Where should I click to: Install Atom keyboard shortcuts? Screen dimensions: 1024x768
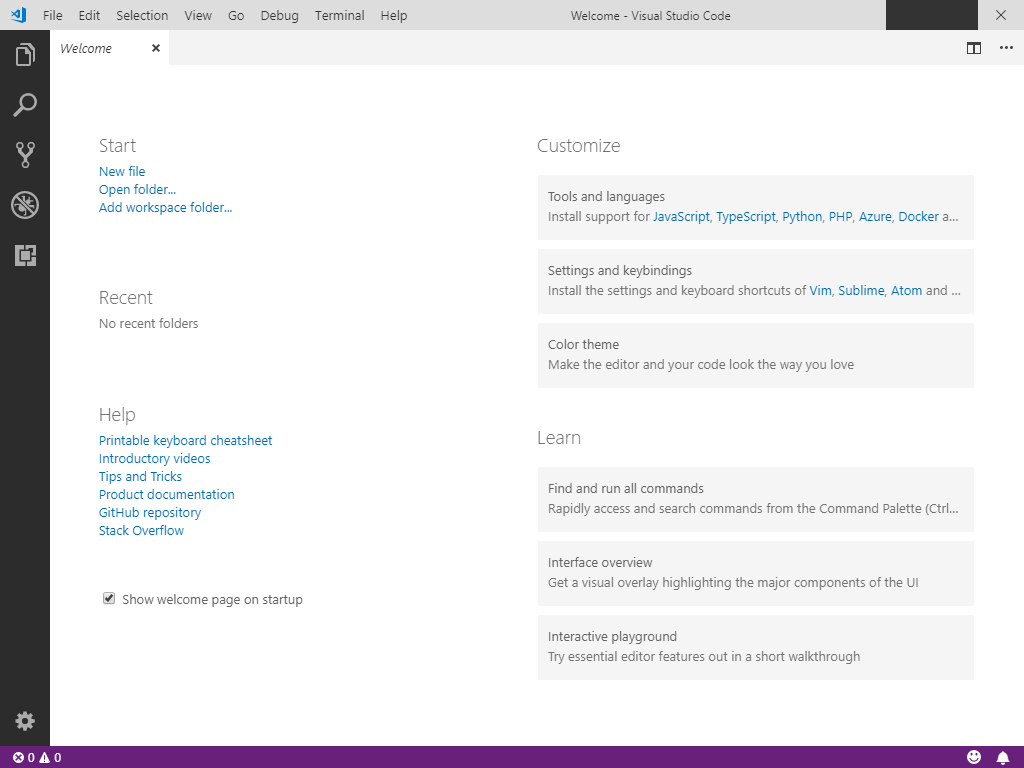coord(906,291)
